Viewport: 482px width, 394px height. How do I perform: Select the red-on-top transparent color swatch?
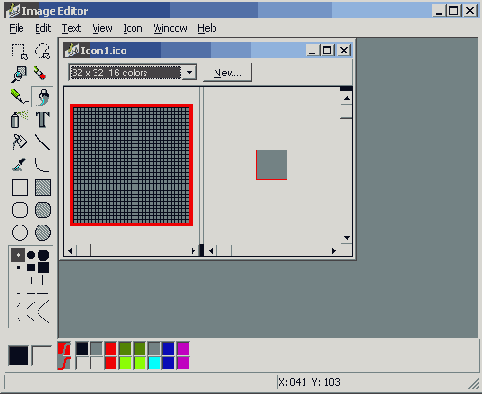(x=64, y=349)
